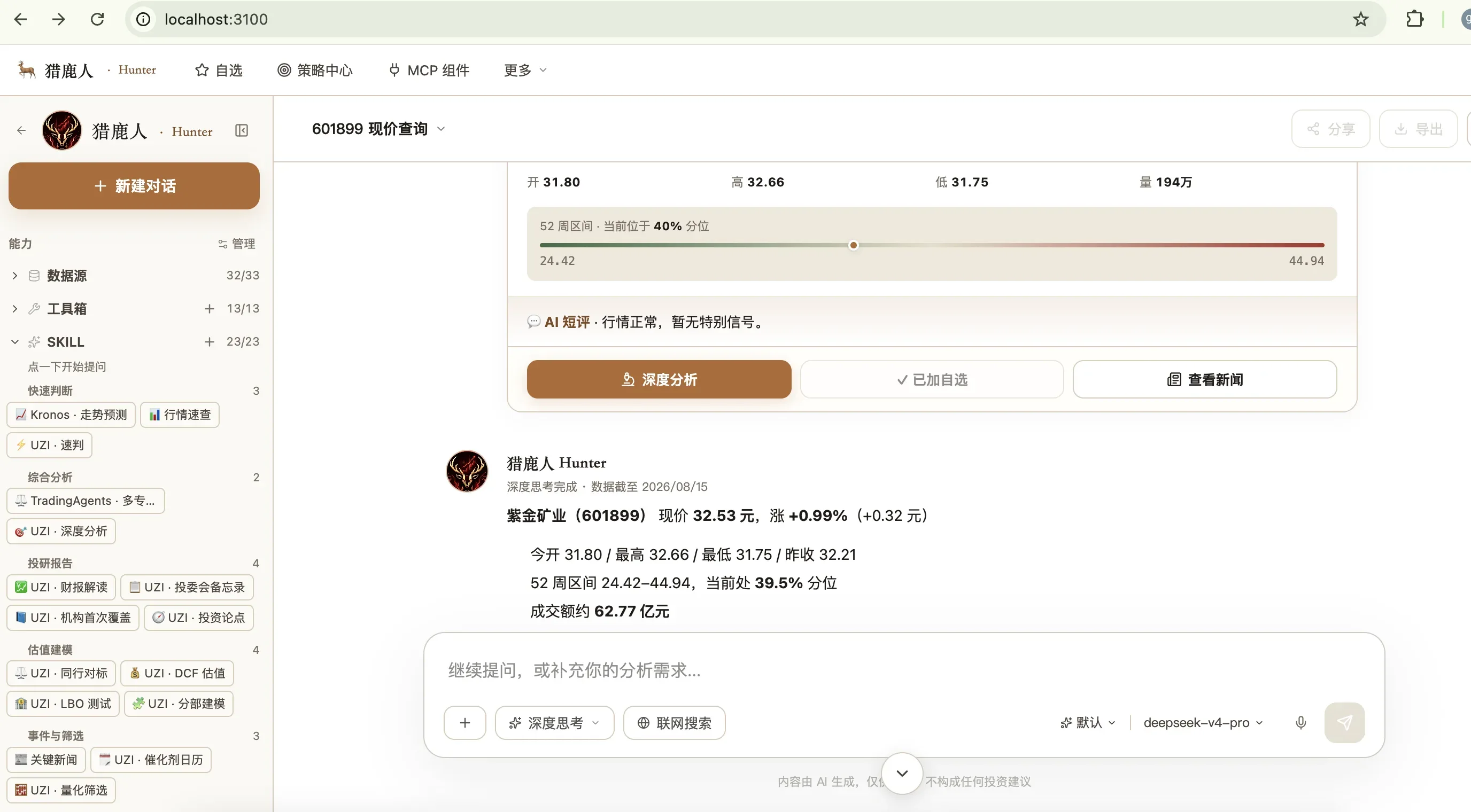Click the 猎鹿人 deer logo in top nav
Image resolution: width=1471 pixels, height=812 pixels.
click(x=26, y=69)
